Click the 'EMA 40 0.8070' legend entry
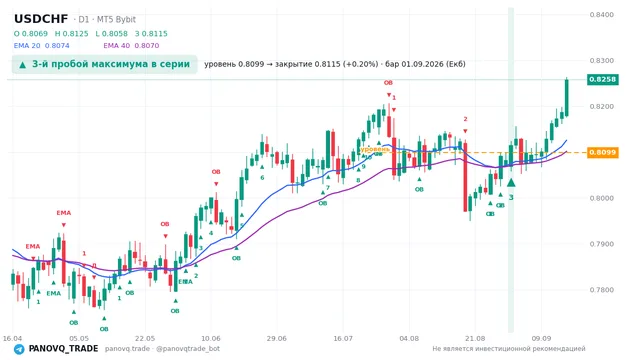This screenshot has height=360, width=640. [131, 46]
